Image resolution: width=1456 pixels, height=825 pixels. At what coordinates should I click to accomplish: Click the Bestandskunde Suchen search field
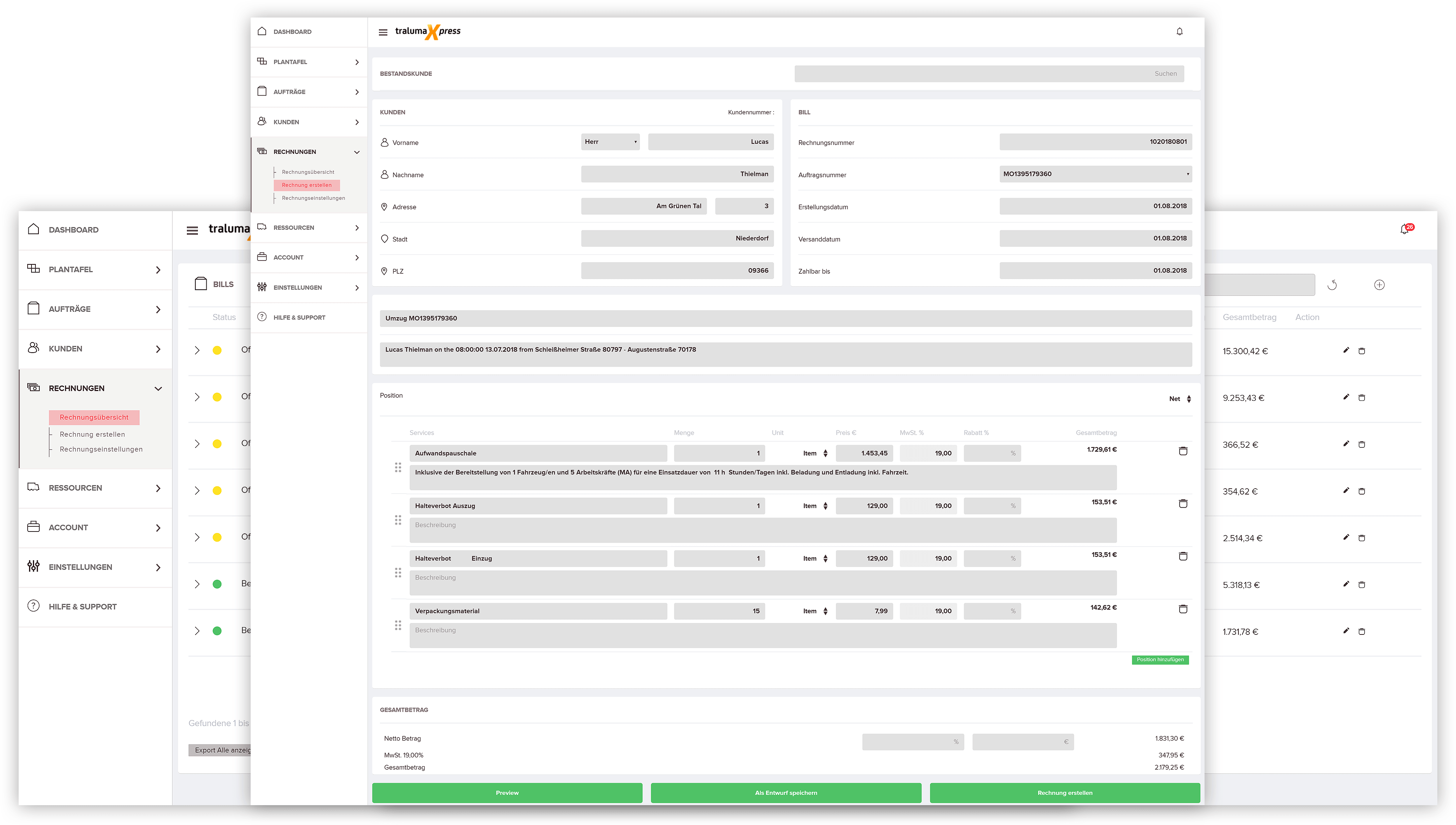(989, 73)
